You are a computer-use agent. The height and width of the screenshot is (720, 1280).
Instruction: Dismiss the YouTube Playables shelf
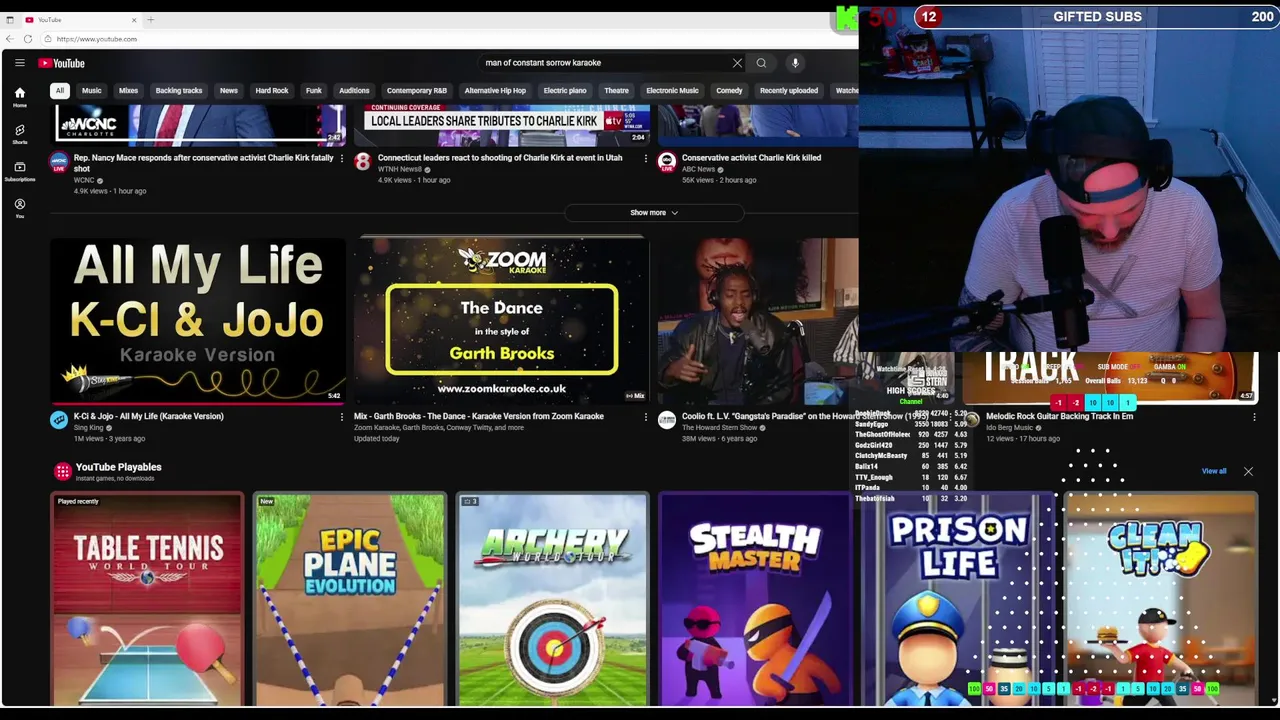coord(1248,471)
